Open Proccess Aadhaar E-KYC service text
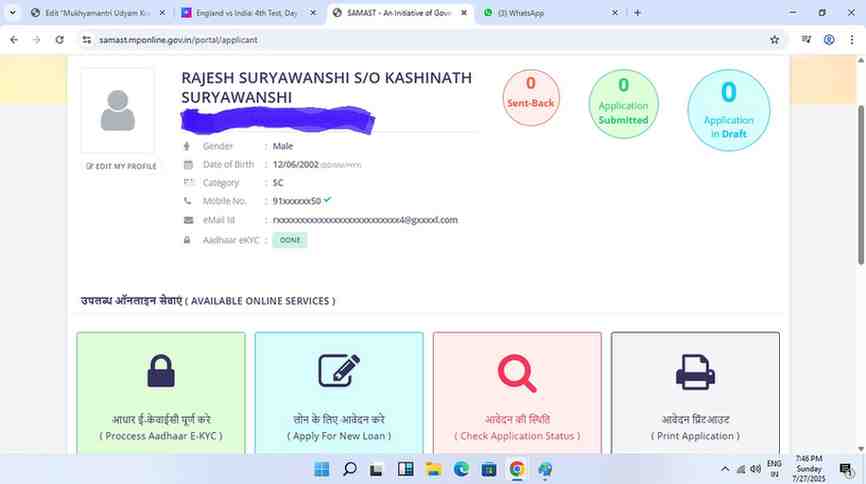 click(x=161, y=436)
